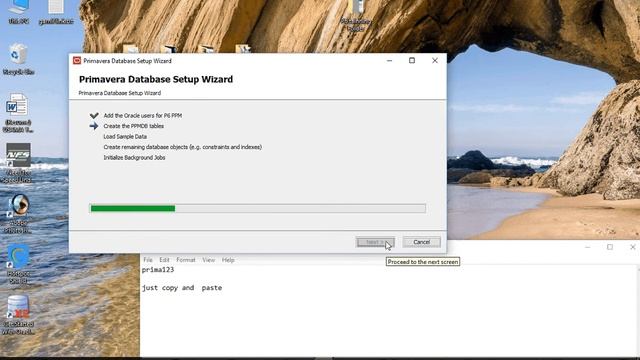Viewport: 640px width, 360px height.
Task: Select the text file icon beside This PC
Action: click(56, 11)
